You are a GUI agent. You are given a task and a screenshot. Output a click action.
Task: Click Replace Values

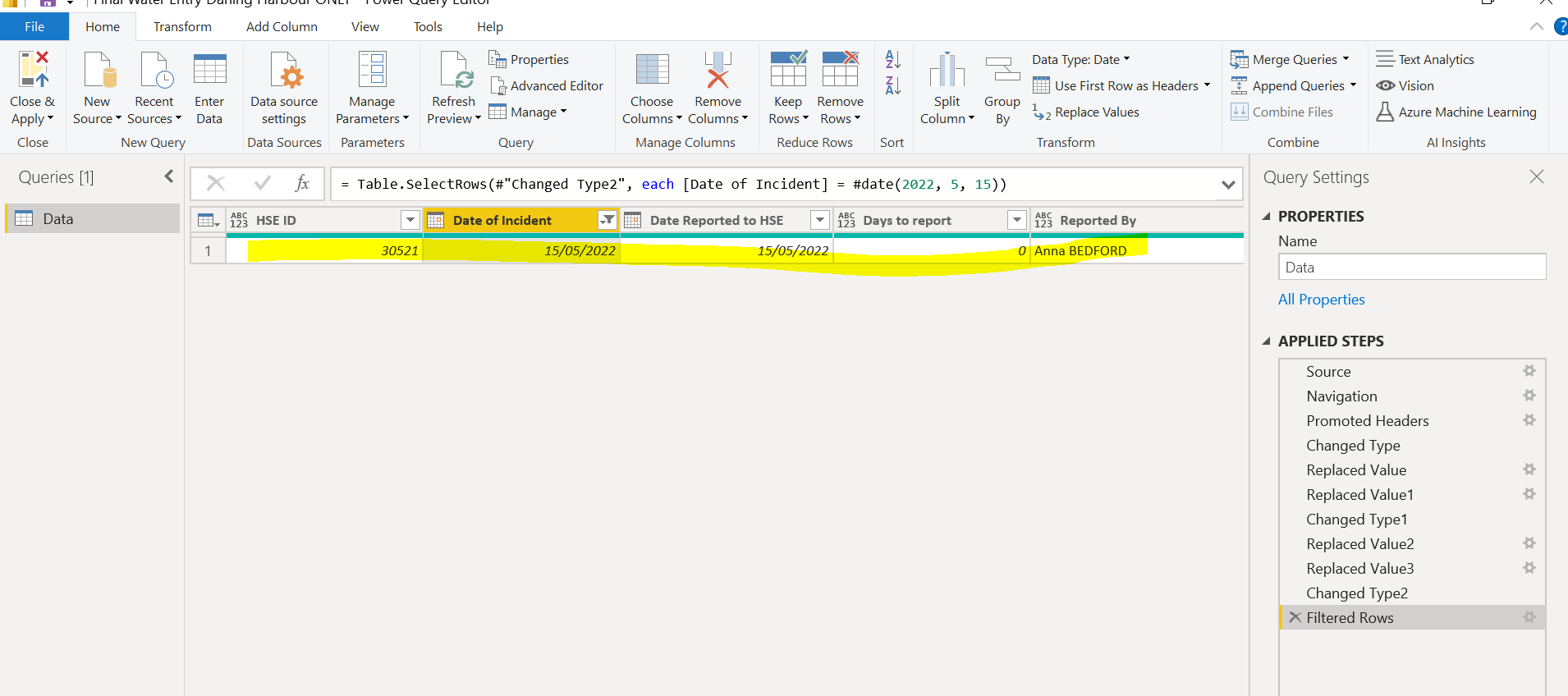(1086, 112)
